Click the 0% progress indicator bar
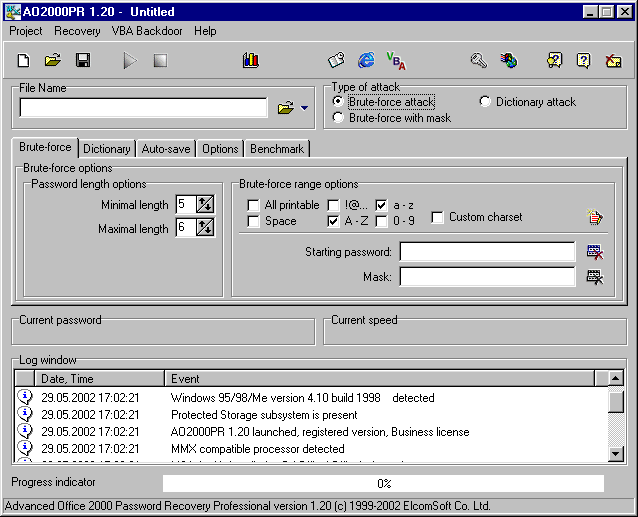This screenshot has width=638, height=517. coord(383,483)
